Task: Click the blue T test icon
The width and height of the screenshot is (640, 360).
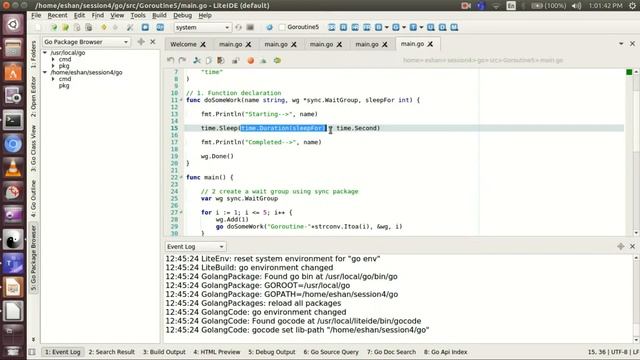Action: point(413,27)
